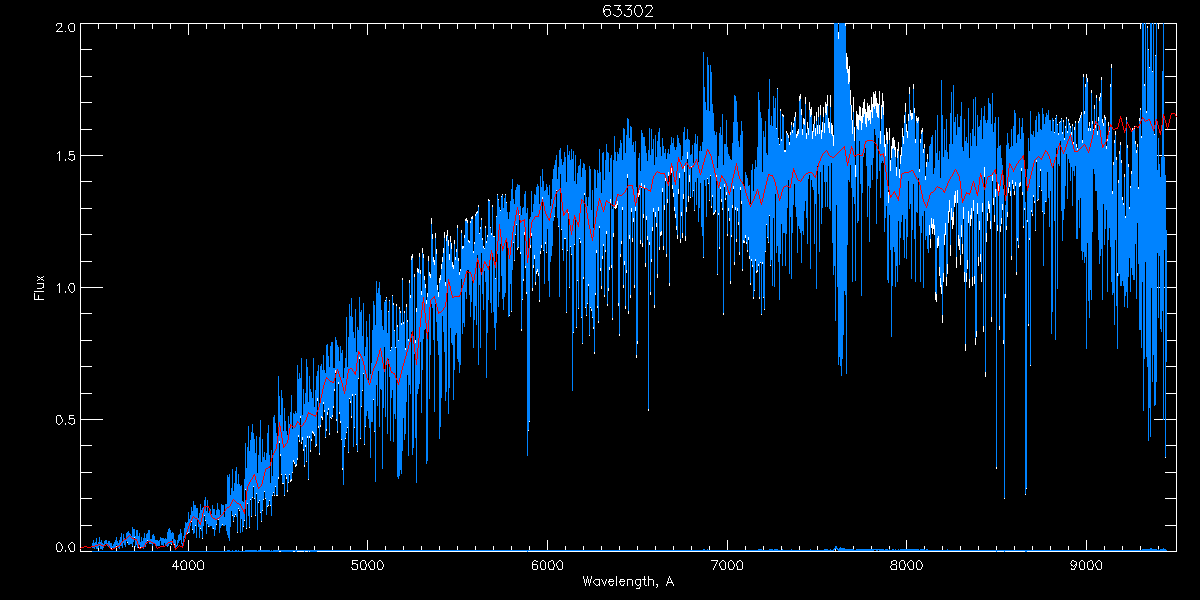Click the 1.5 flux tick label
1200x600 pixels.
(65, 156)
